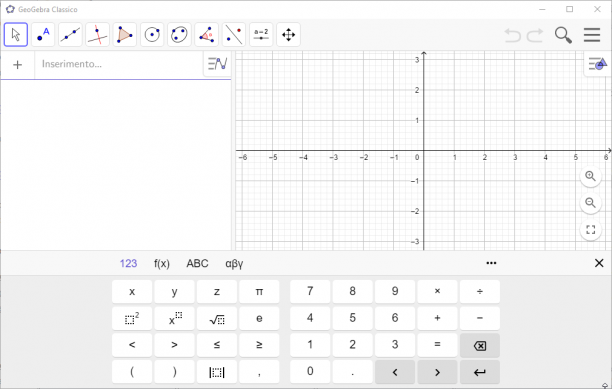612x389 pixels.
Task: Tap the equals key
Action: pyautogui.click(x=437, y=345)
